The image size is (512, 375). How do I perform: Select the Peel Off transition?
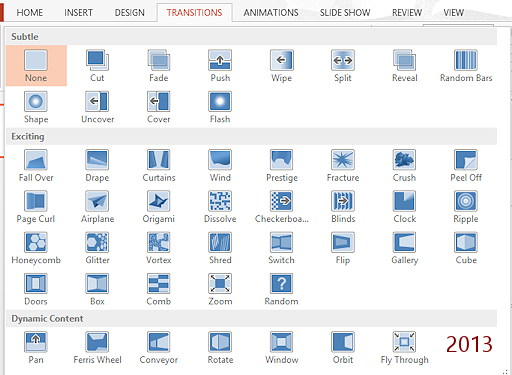[x=466, y=165]
